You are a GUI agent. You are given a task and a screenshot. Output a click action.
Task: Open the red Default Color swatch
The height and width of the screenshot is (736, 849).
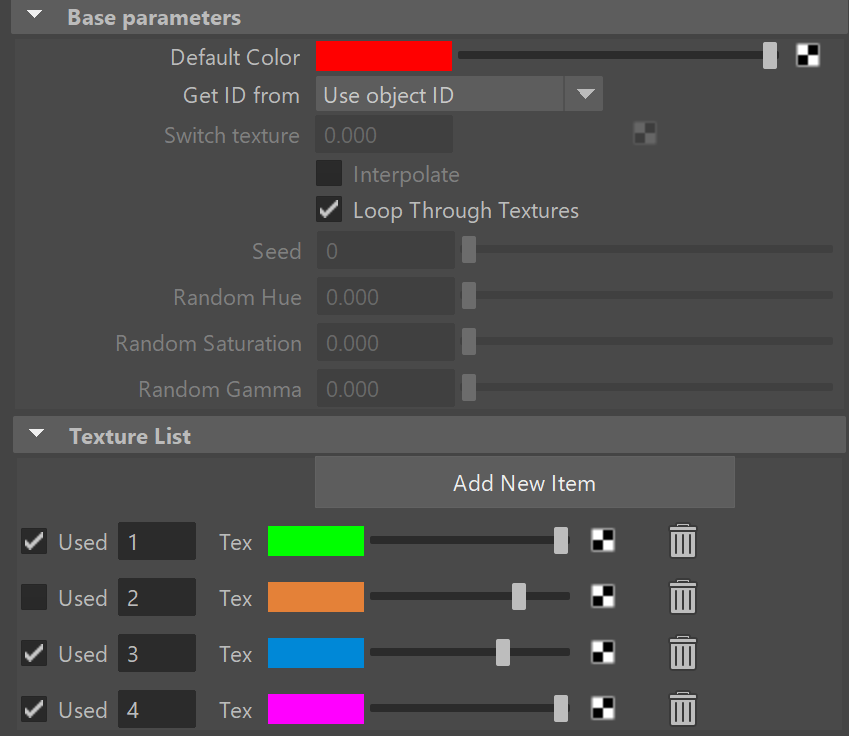[384, 56]
